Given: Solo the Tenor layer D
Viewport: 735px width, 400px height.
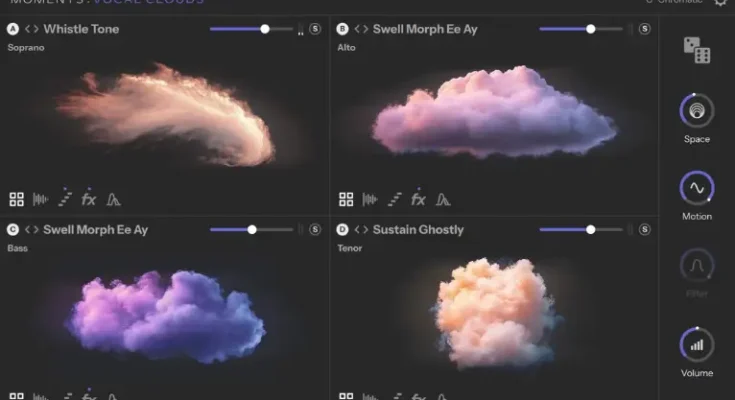Looking at the screenshot, I should pyautogui.click(x=644, y=229).
